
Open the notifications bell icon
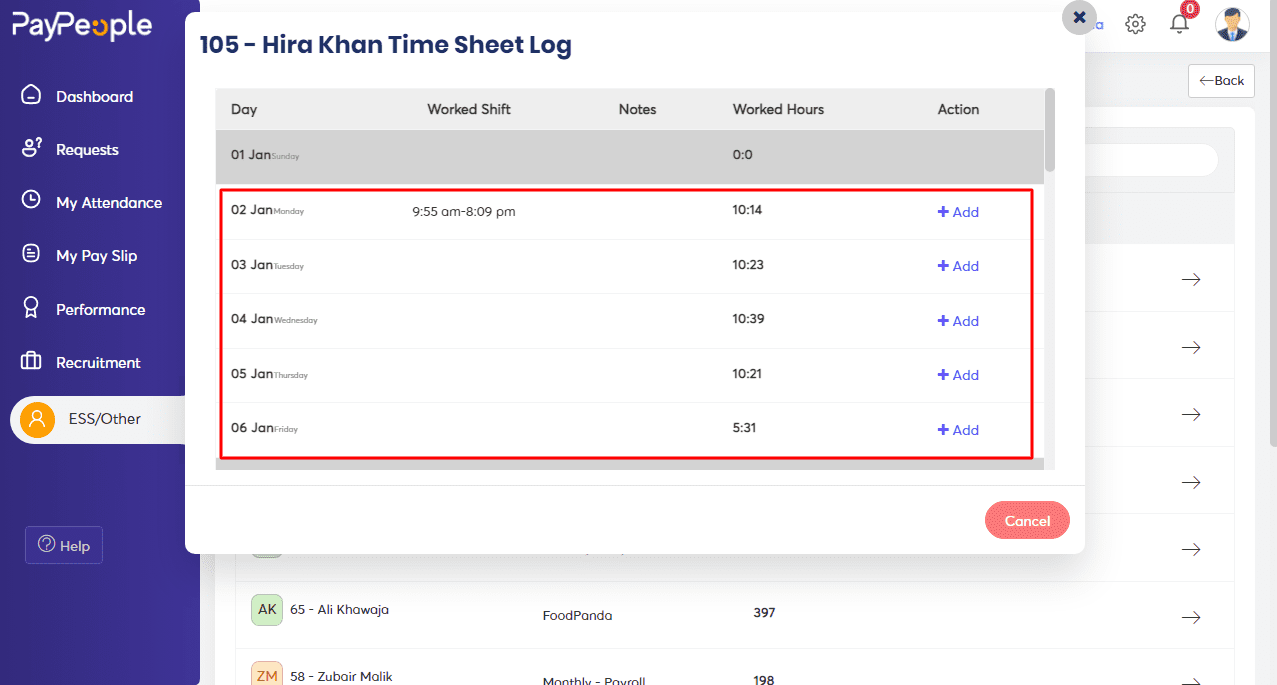(x=1179, y=24)
